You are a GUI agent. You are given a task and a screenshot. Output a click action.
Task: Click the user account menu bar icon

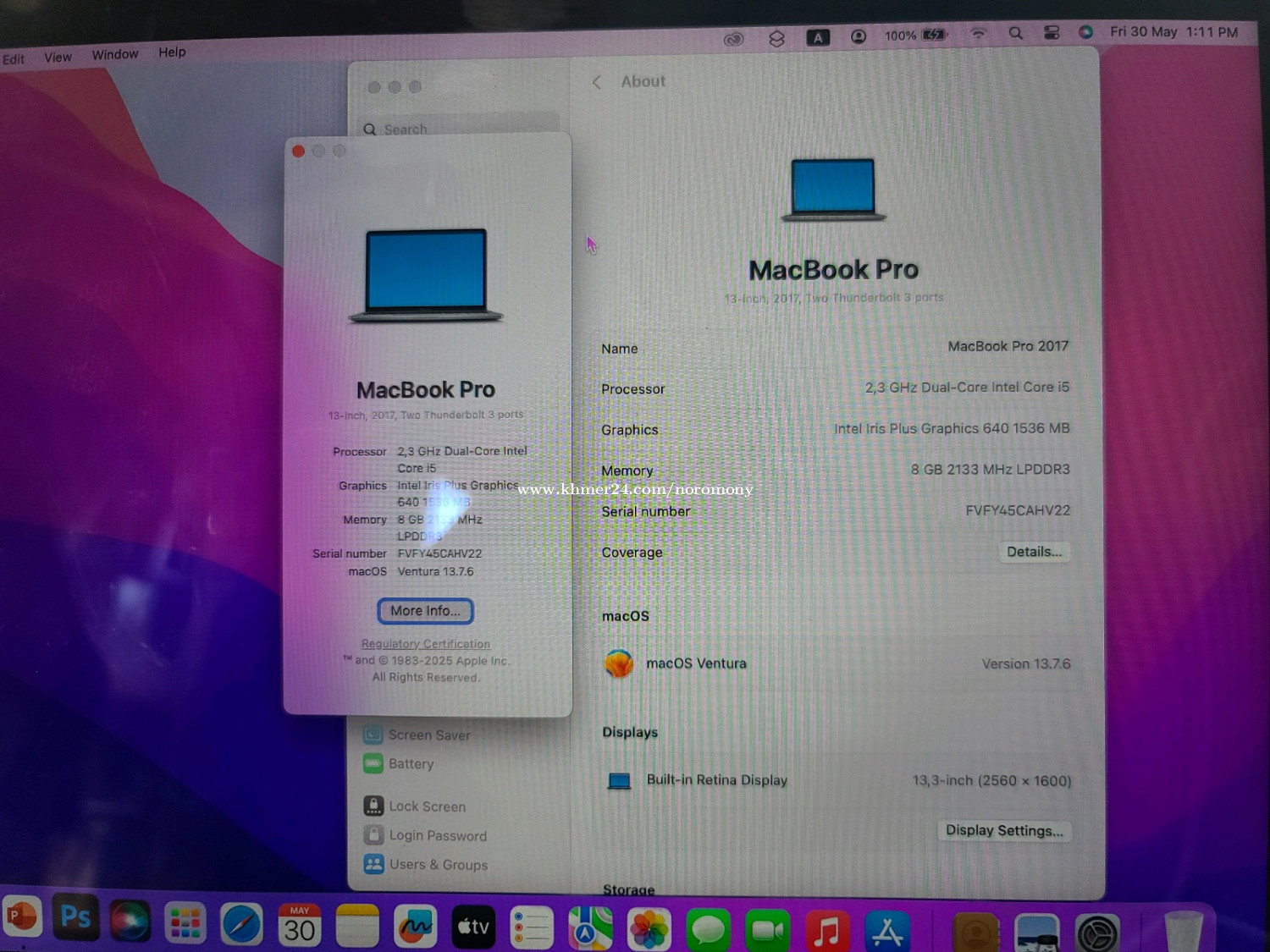(859, 36)
